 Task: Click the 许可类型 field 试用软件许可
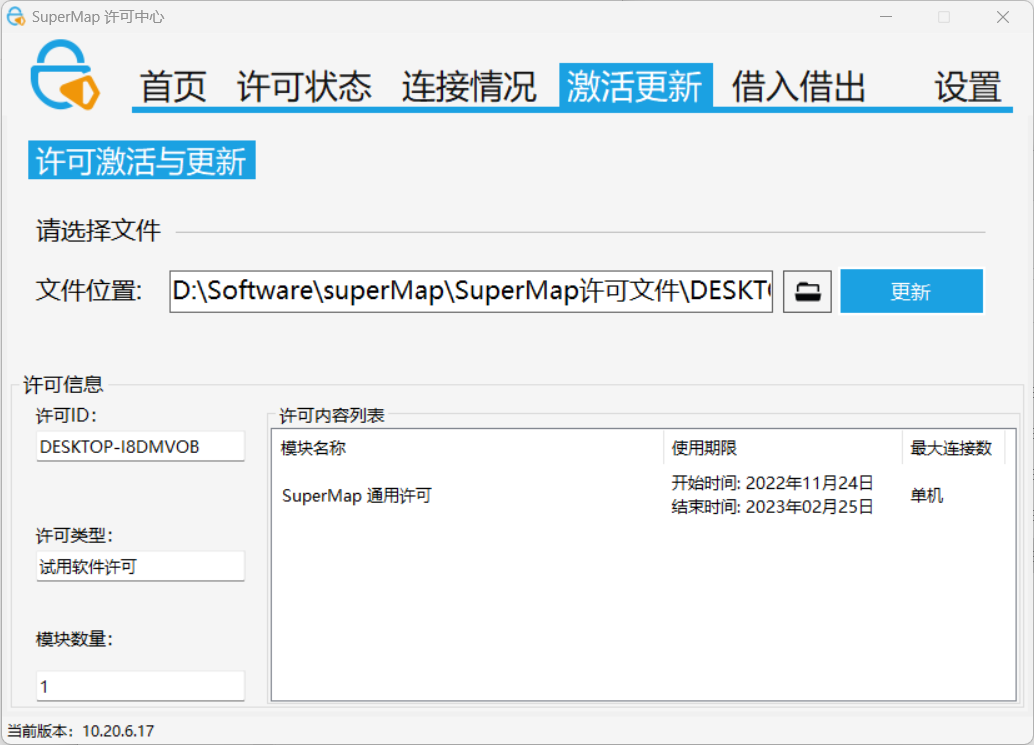coord(140,566)
